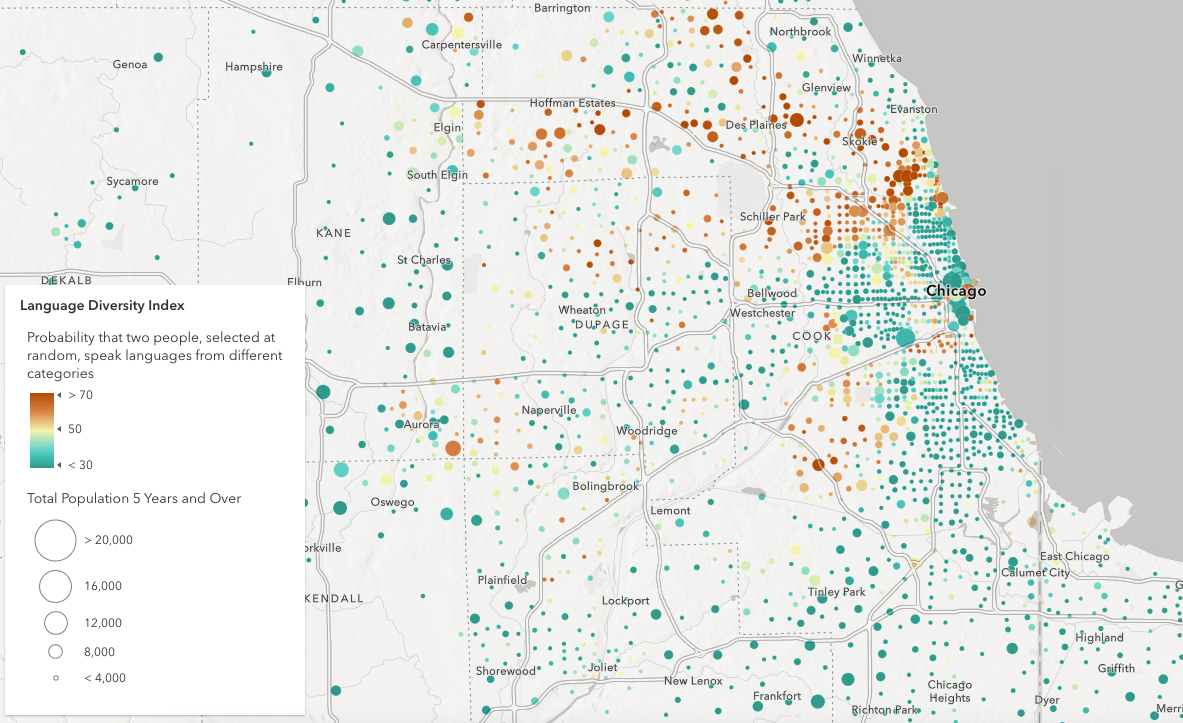
Task: Click the 'KENDALL' county label
Action: 334,598
